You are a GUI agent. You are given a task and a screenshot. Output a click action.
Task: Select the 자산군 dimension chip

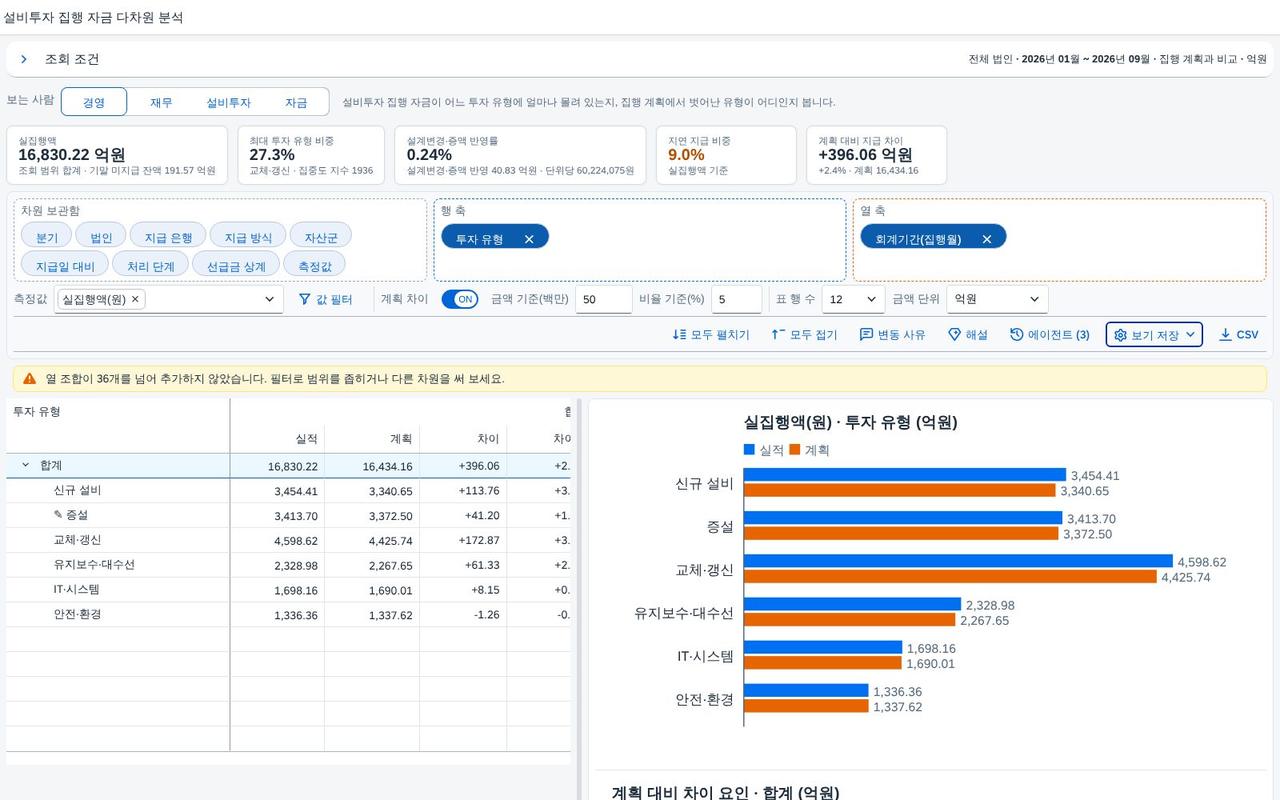tap(321, 237)
